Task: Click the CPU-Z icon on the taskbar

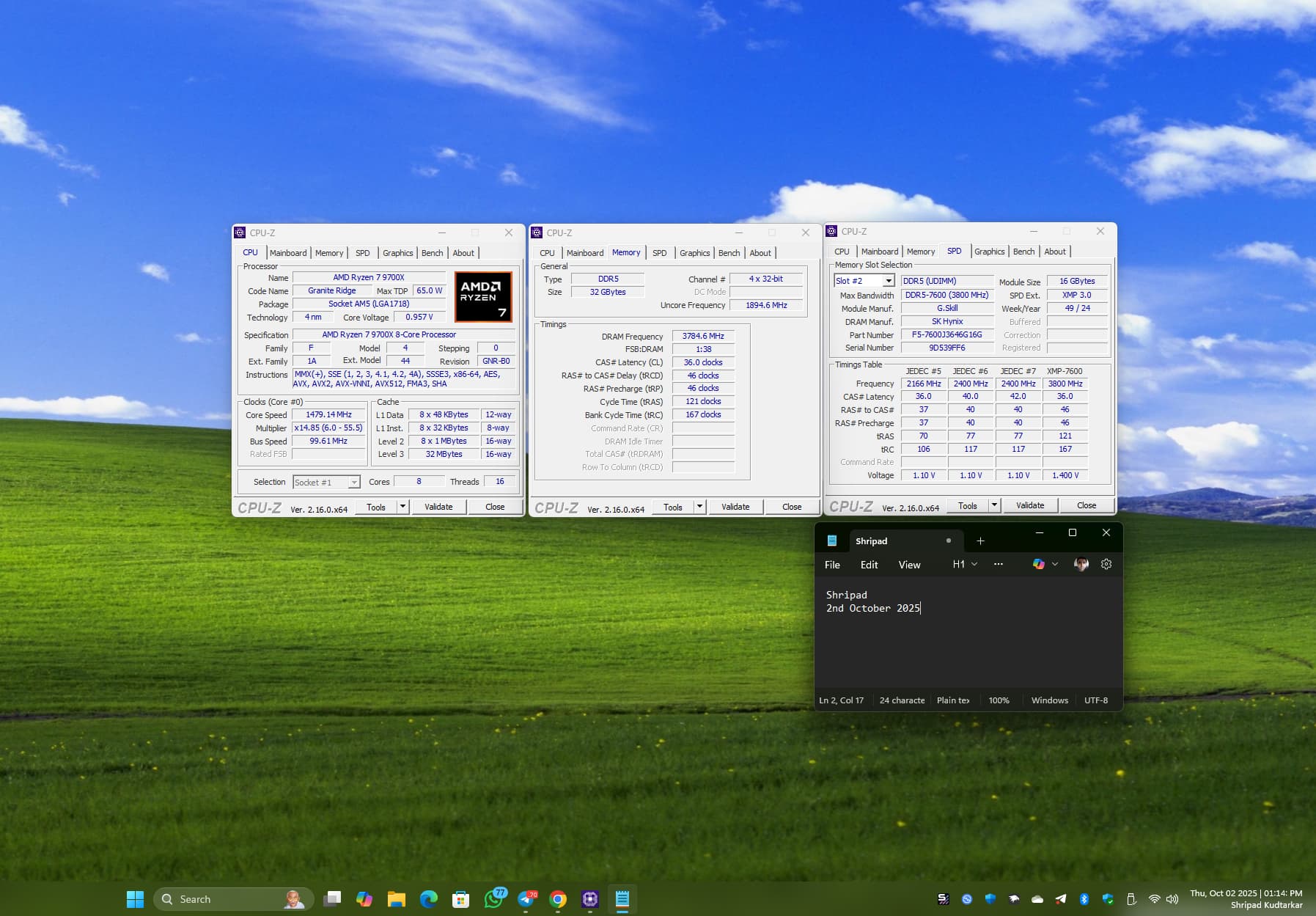Action: click(590, 899)
